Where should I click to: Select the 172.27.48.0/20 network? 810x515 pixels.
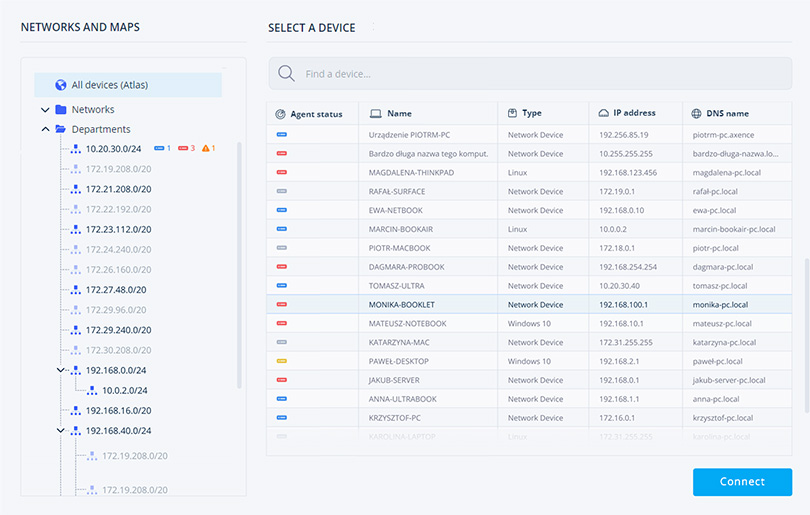[x=116, y=290]
